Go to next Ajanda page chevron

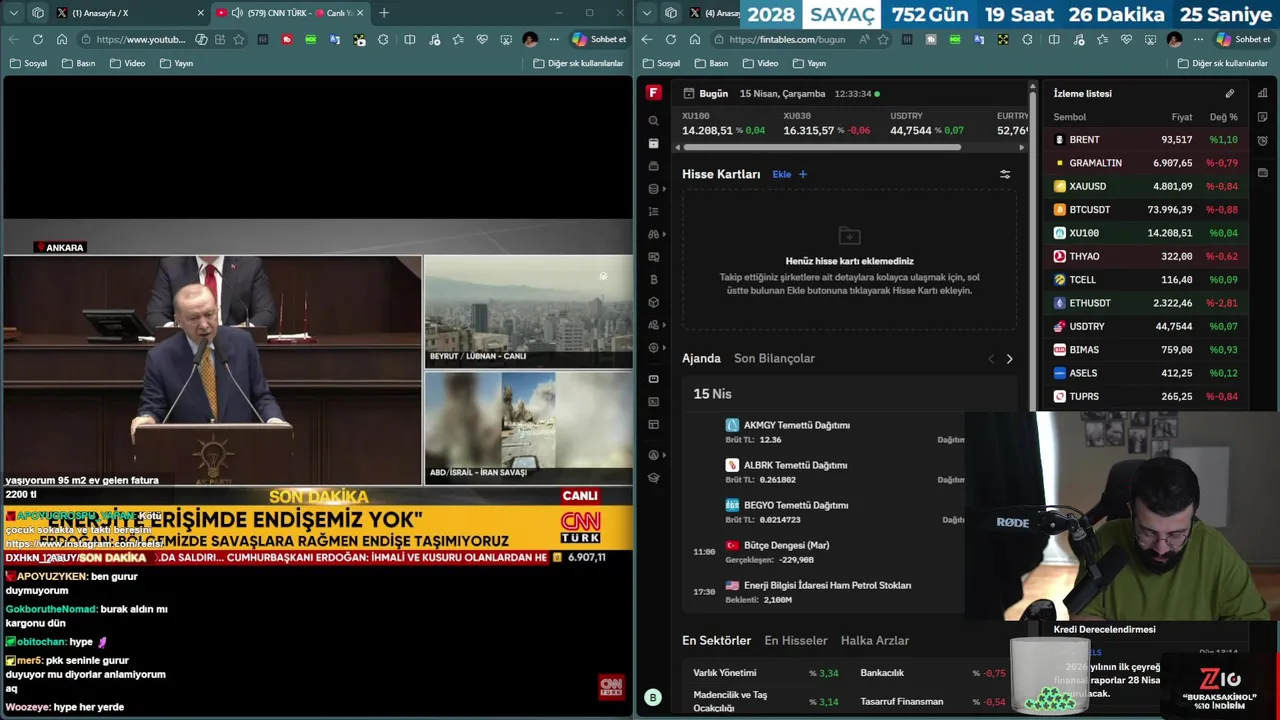[x=1009, y=359]
